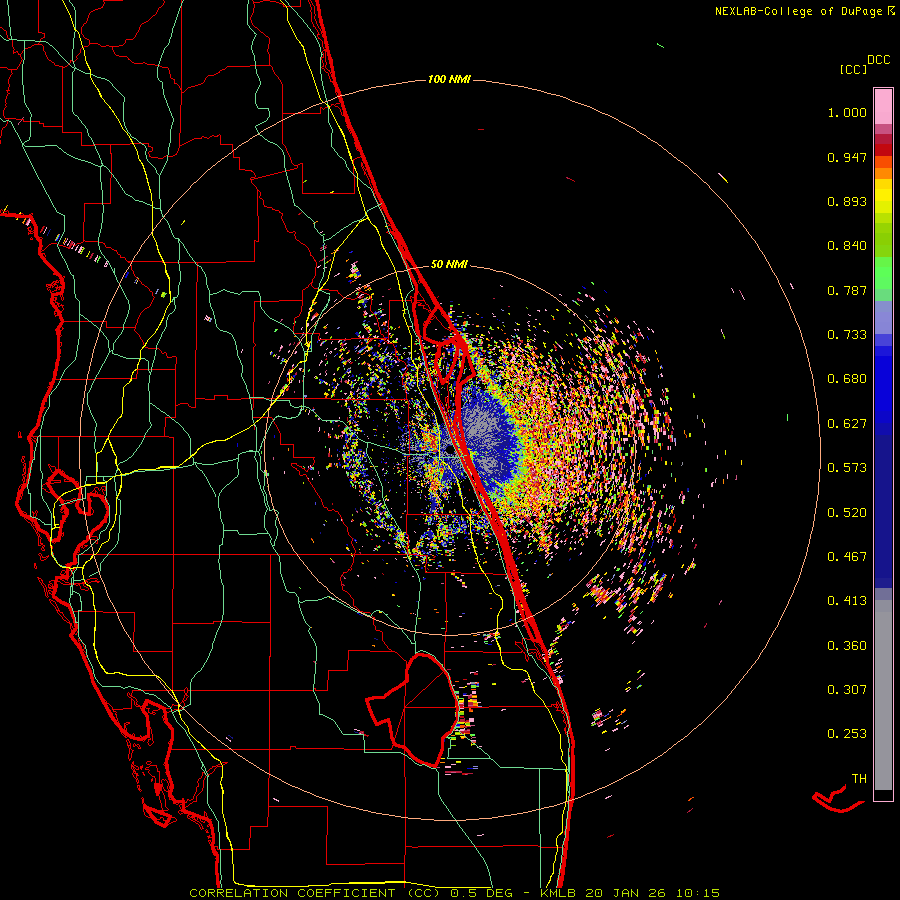Click the DCC label above the color scale

point(878,60)
